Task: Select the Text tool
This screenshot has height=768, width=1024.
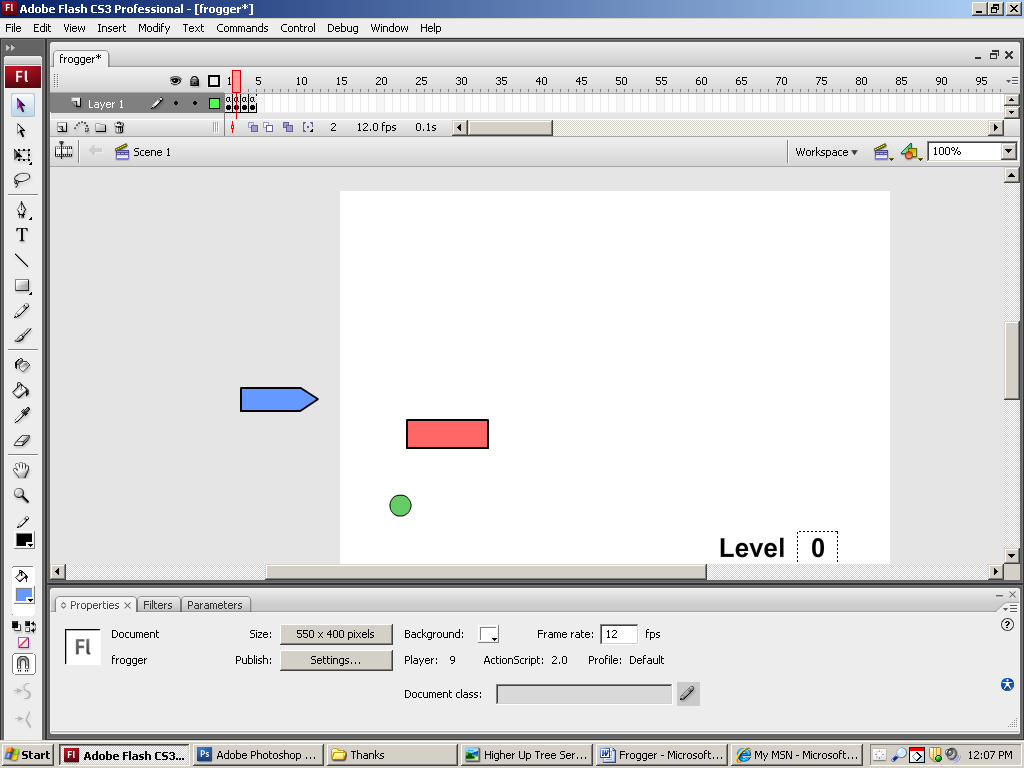Action: click(22, 235)
